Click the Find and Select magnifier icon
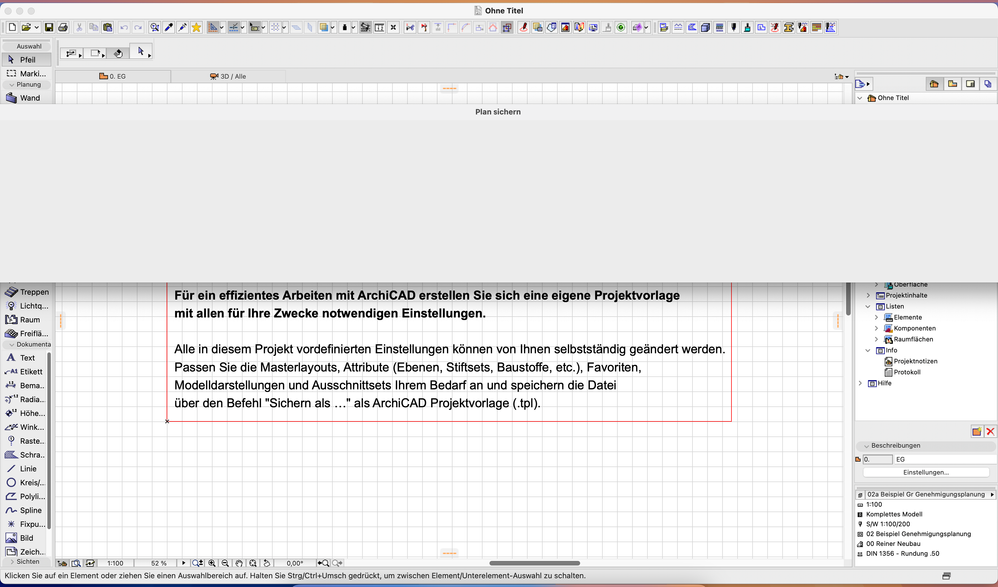998x587 pixels. 155,27
